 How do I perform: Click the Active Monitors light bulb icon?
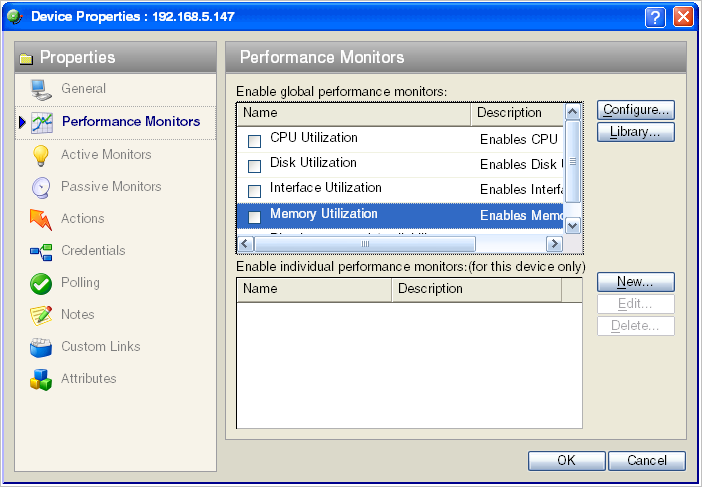[41, 155]
